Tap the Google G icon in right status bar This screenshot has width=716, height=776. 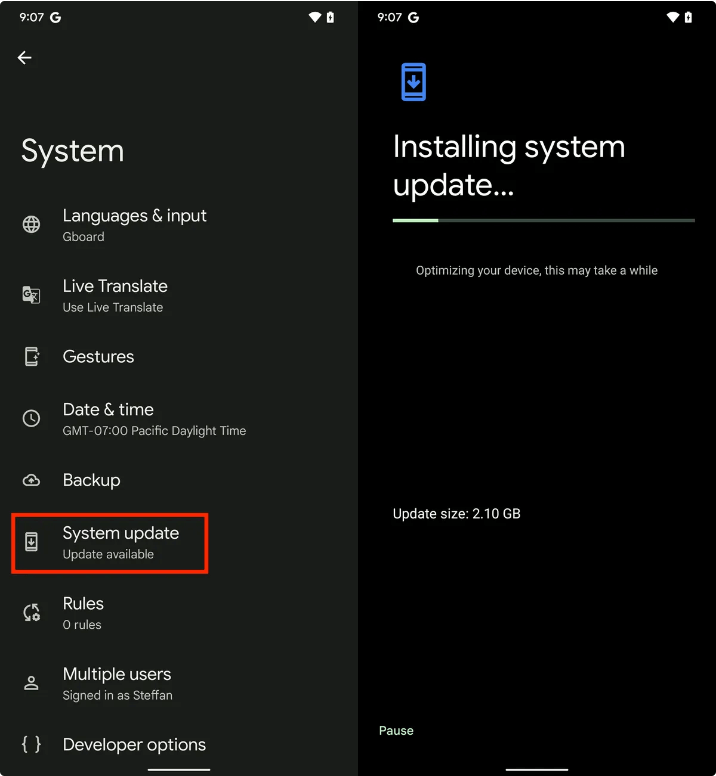point(413,17)
